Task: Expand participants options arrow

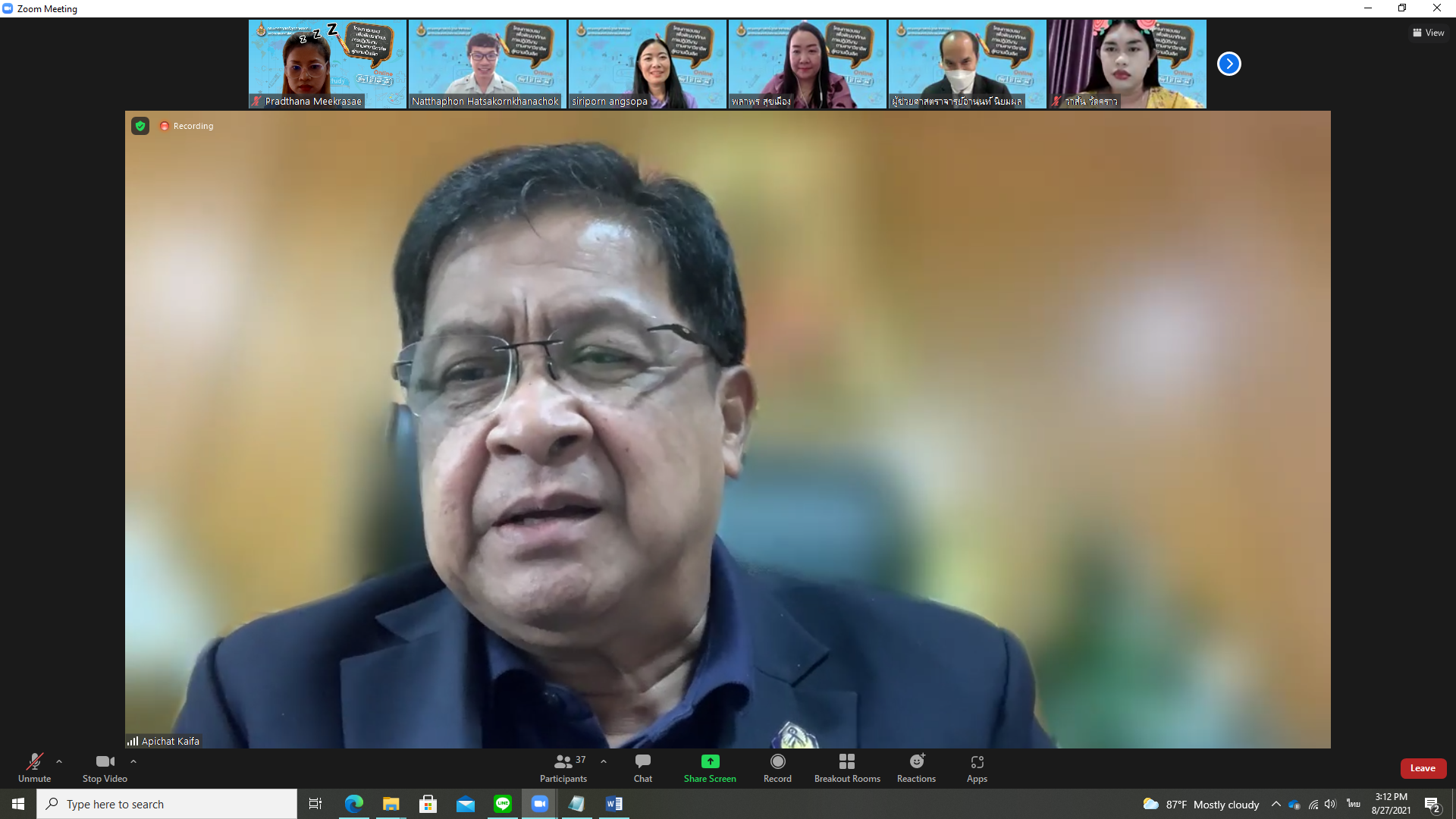Action: 604,761
